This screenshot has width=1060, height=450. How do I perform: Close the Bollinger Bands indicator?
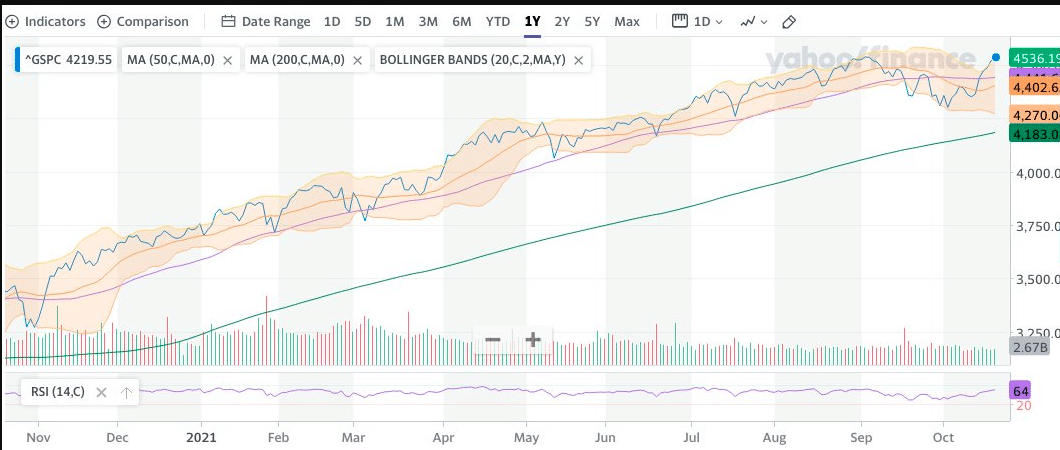(579, 60)
